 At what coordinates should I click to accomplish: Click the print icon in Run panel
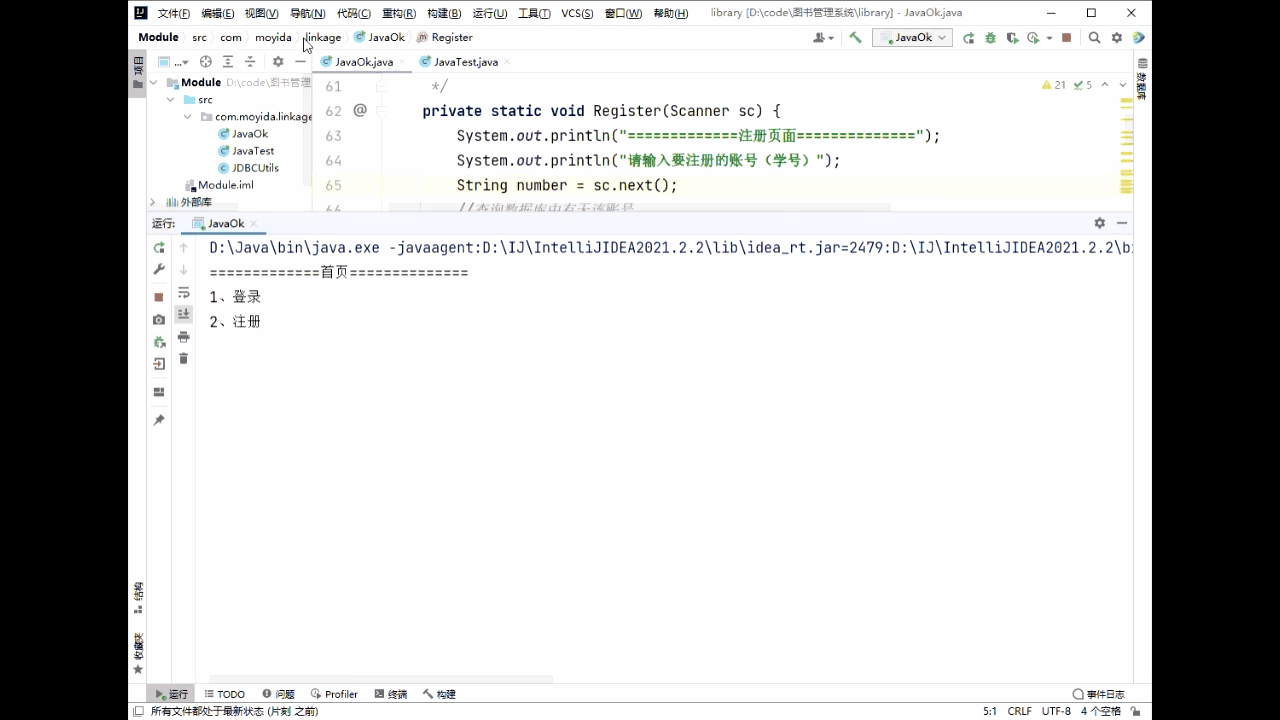click(x=184, y=337)
